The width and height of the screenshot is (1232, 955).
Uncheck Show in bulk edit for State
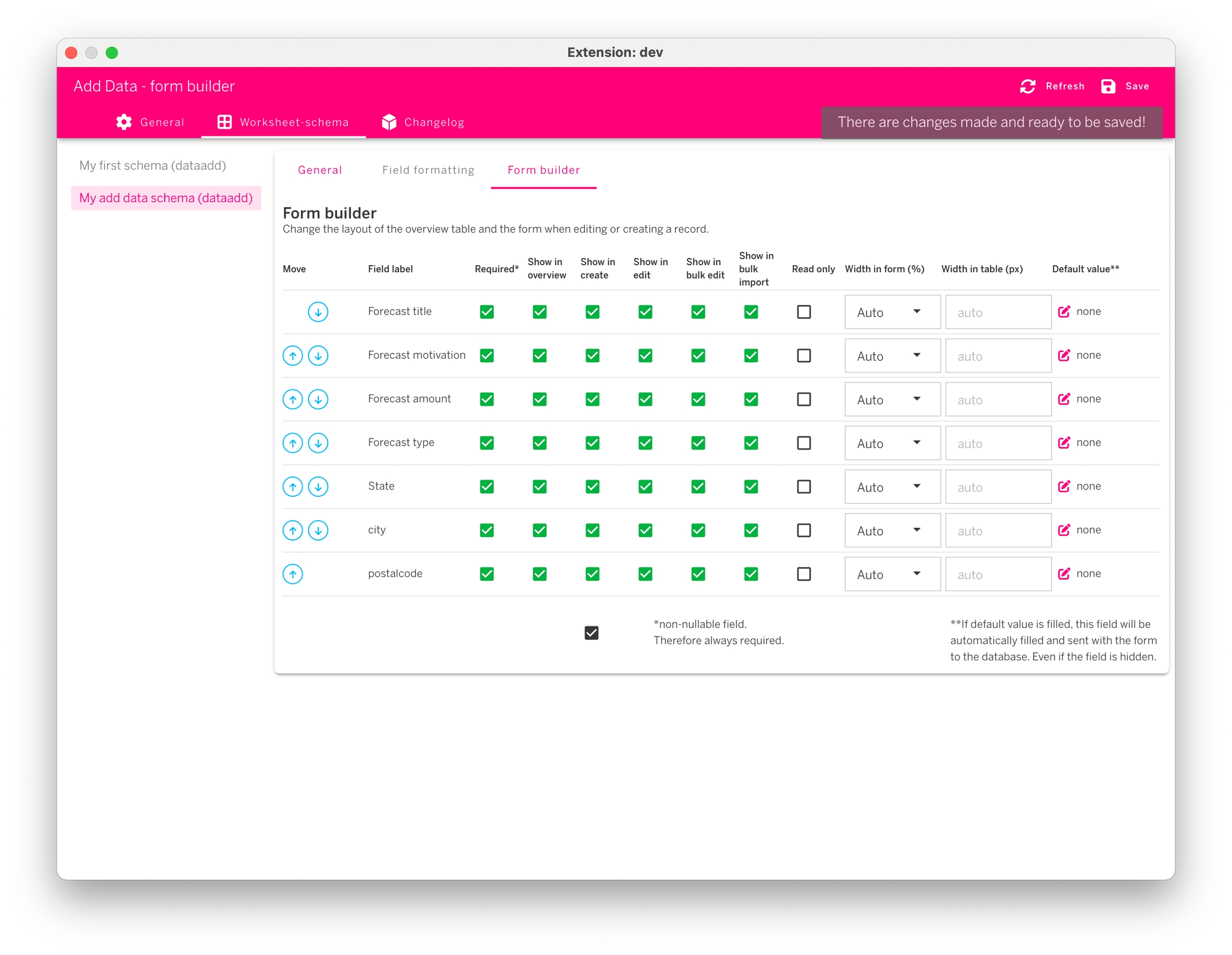point(698,486)
